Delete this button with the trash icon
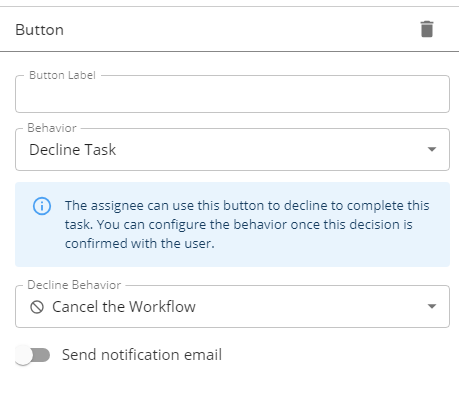Image resolution: width=459 pixels, height=398 pixels. pyautogui.click(x=427, y=29)
